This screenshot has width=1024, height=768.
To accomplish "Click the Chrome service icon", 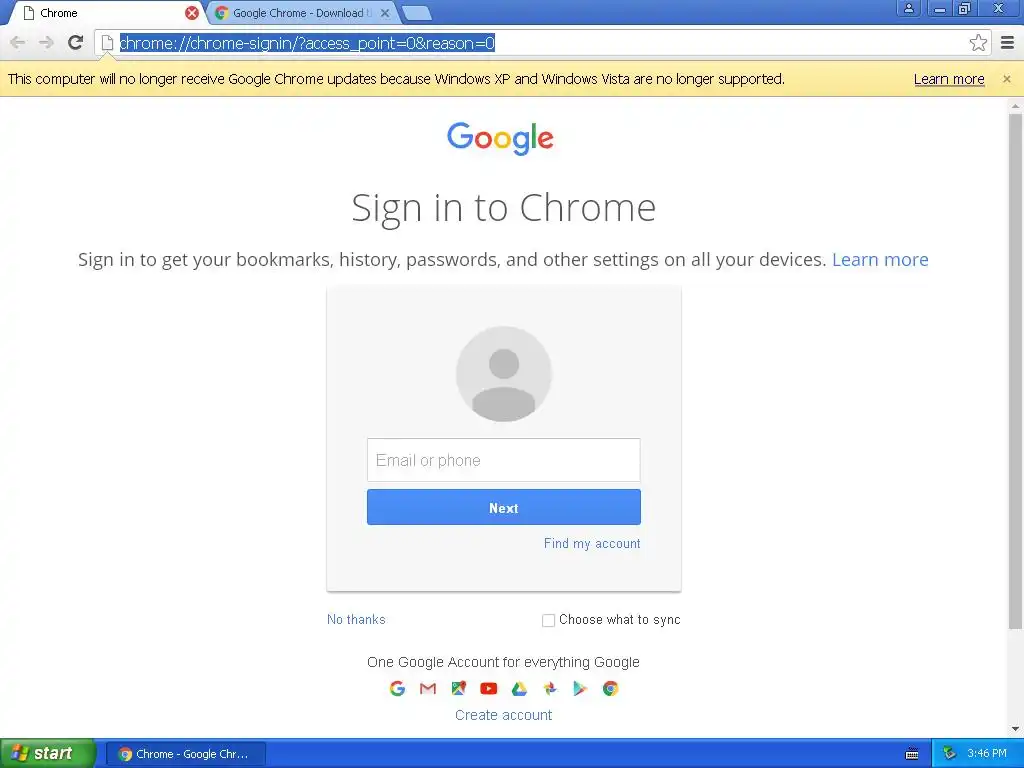I will [611, 688].
